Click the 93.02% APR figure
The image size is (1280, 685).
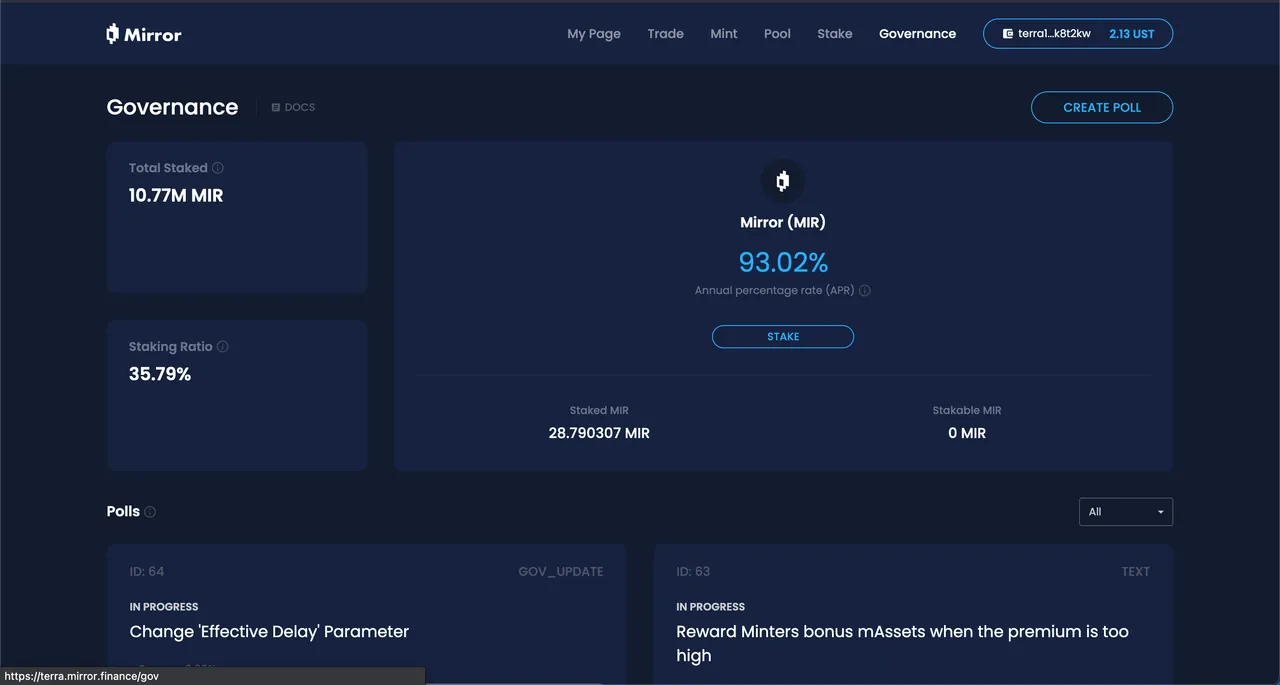783,262
